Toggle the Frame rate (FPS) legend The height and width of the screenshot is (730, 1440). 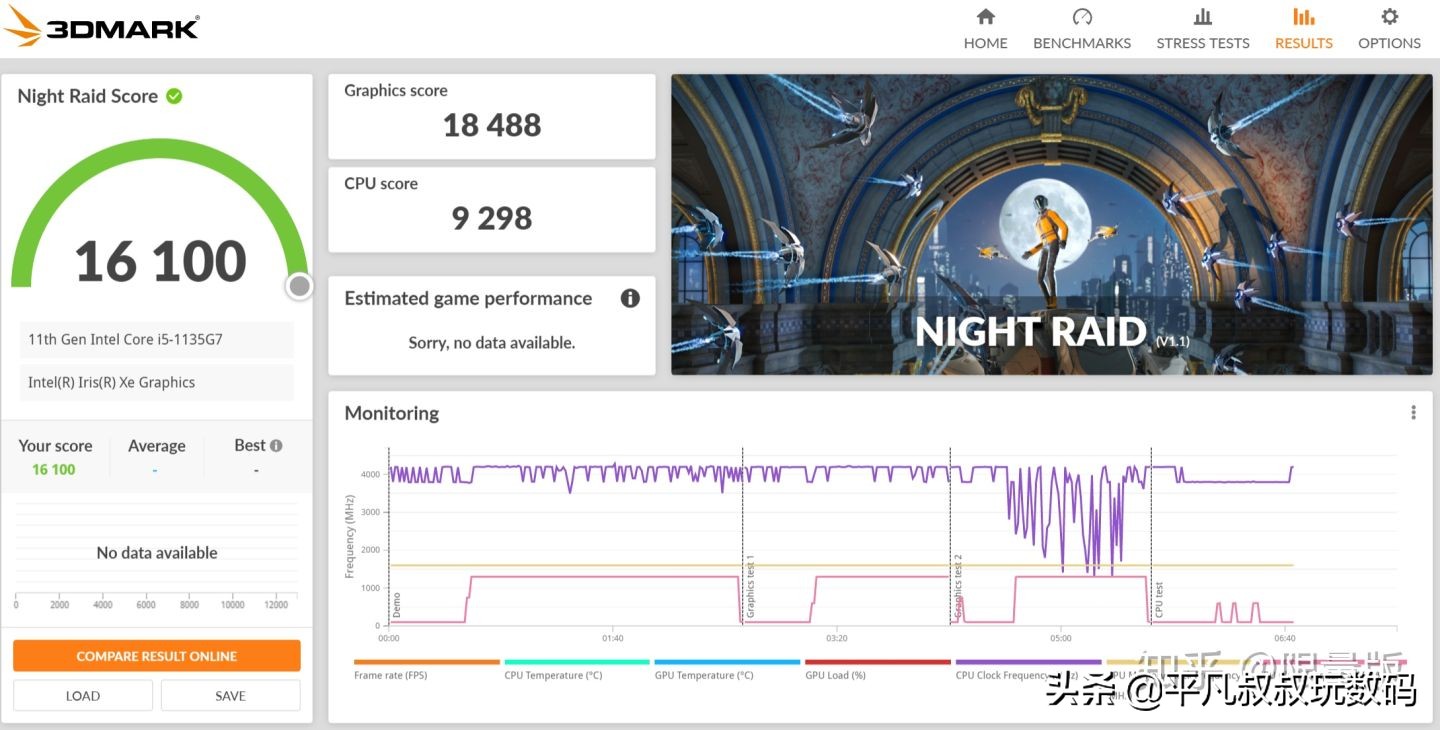426,669
